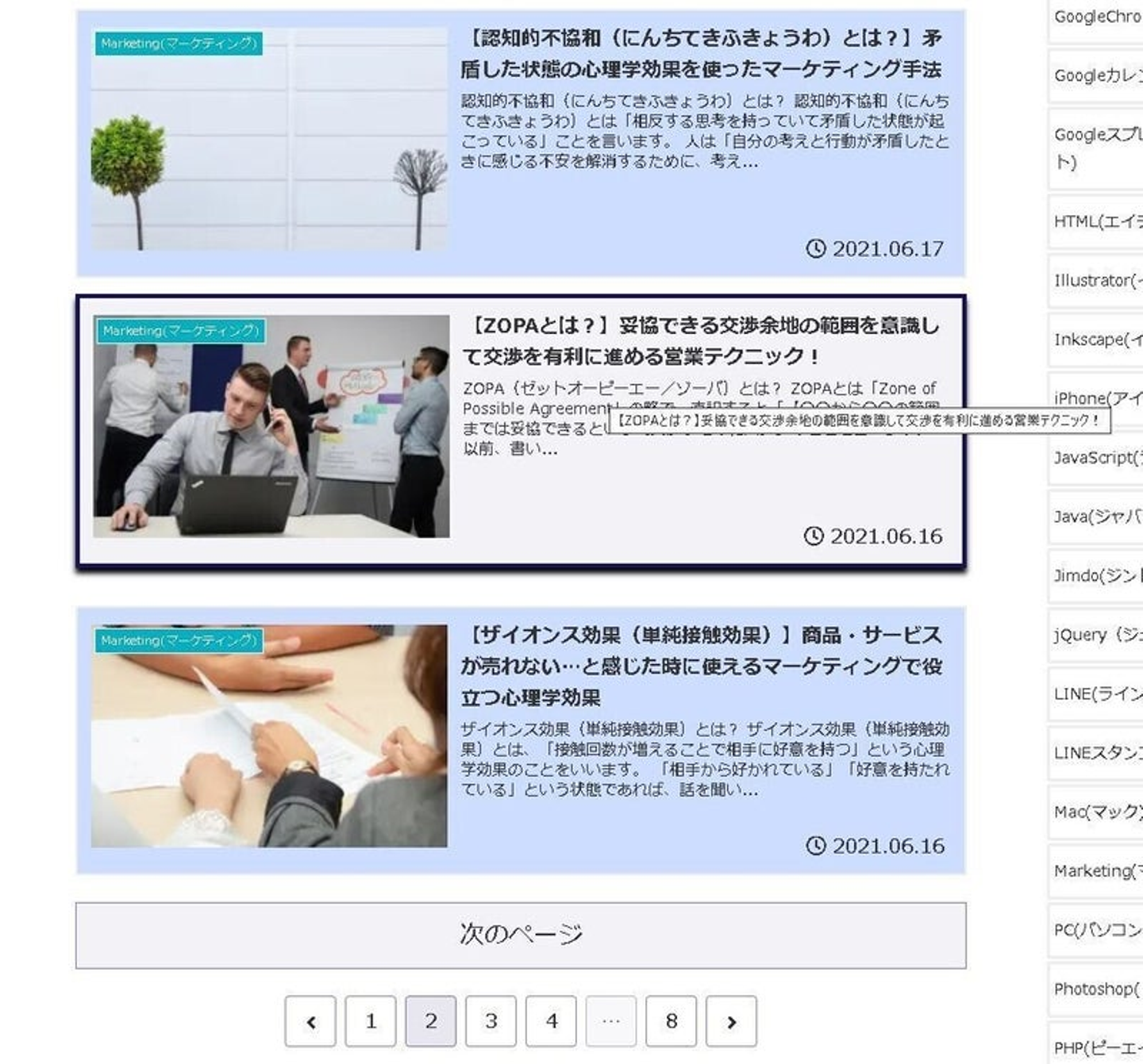The height and width of the screenshot is (1064, 1143).
Task: Open Googleカレンダー category in sidebar
Action: tap(1095, 75)
